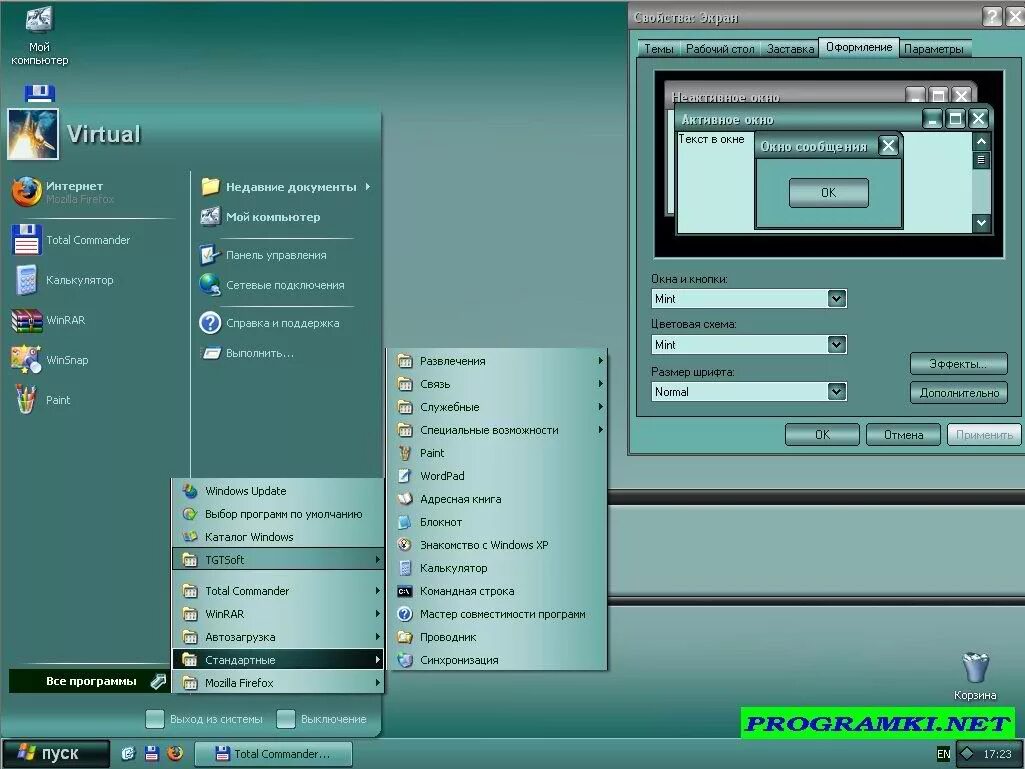Switch to Темы tab
Viewport: 1025px width, 769px height.
pyautogui.click(x=658, y=49)
